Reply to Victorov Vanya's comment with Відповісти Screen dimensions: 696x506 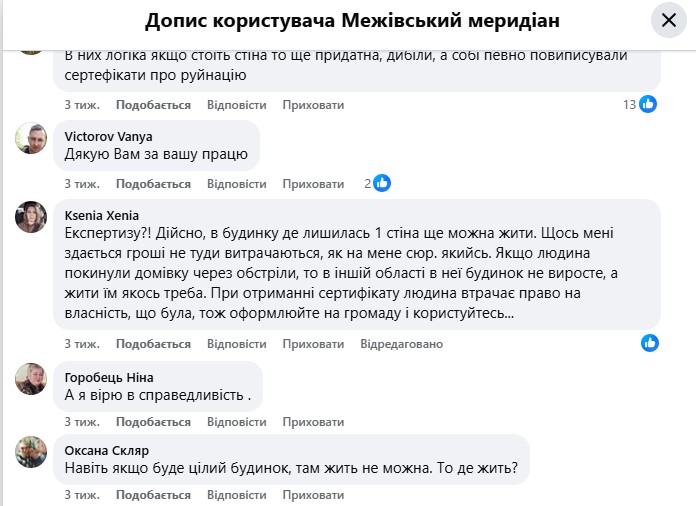[x=236, y=184]
